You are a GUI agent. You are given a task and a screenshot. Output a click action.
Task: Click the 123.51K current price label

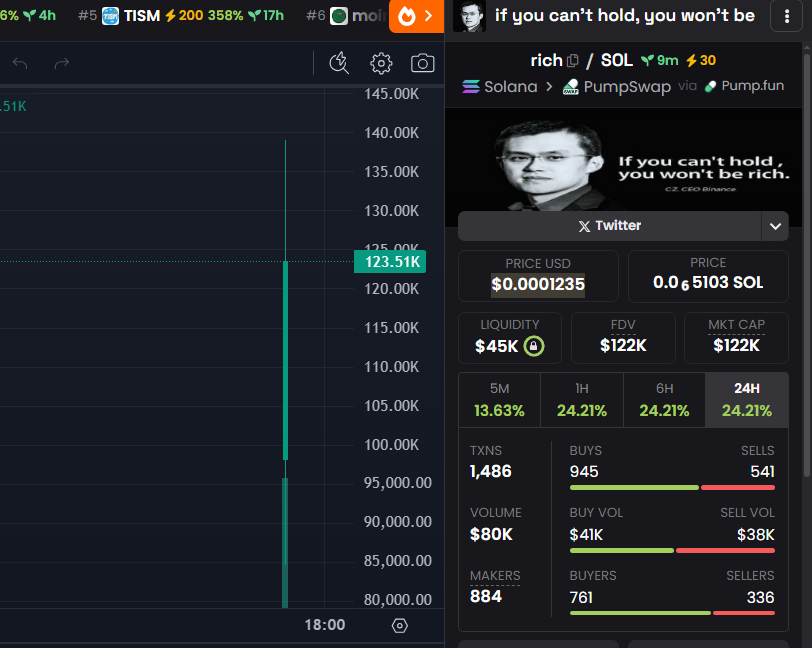coord(390,262)
